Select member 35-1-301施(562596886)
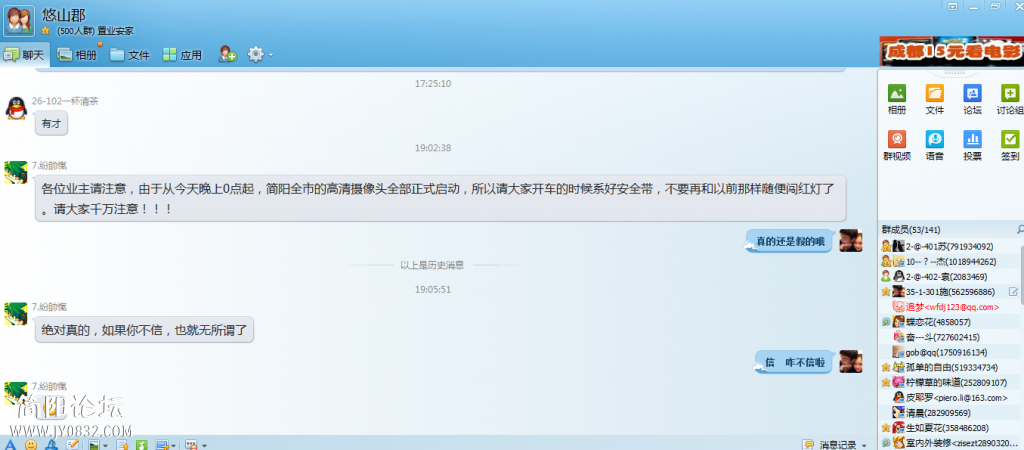This screenshot has height=450, width=1024. click(949, 291)
